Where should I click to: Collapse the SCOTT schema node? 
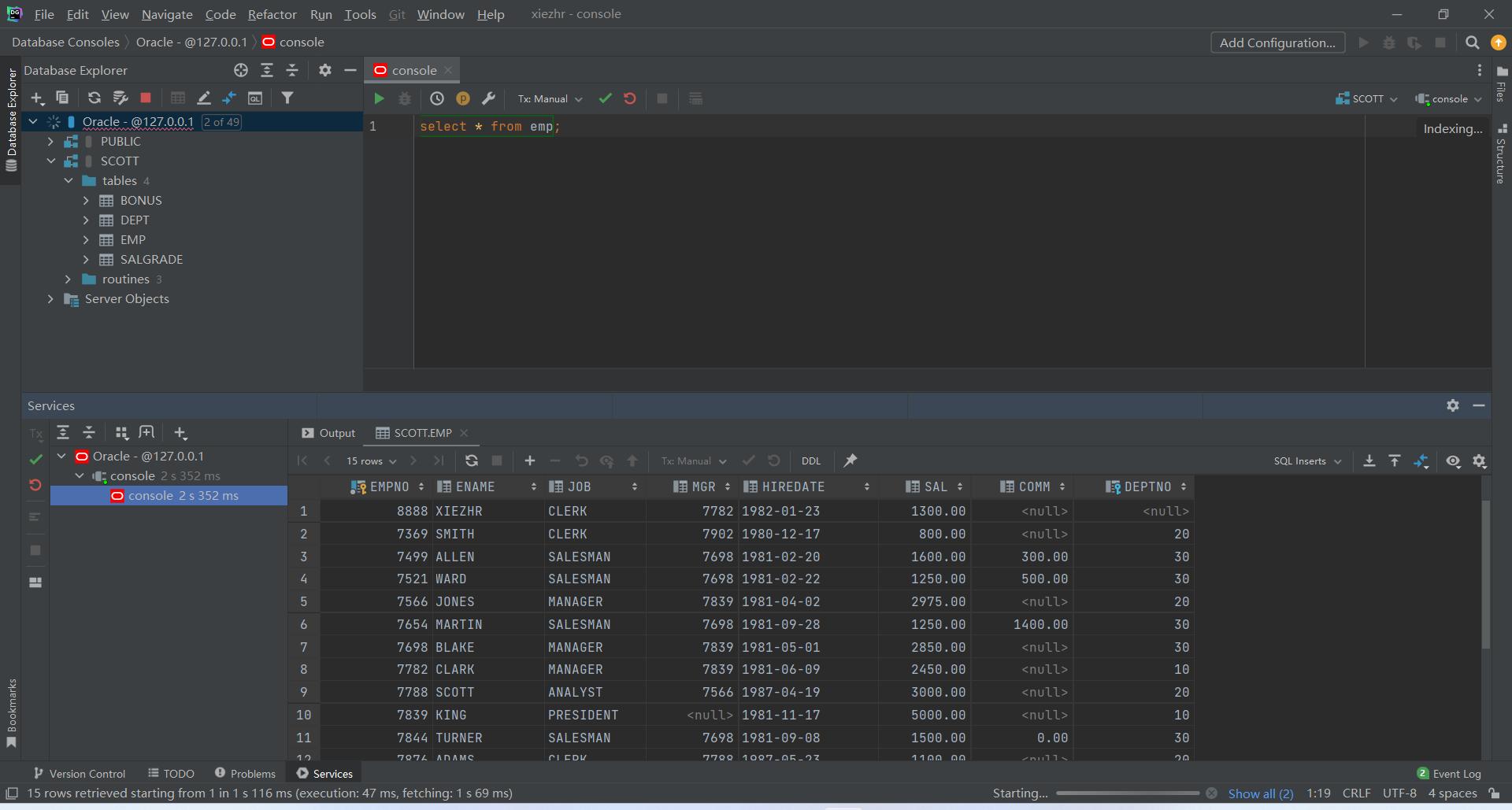point(50,161)
